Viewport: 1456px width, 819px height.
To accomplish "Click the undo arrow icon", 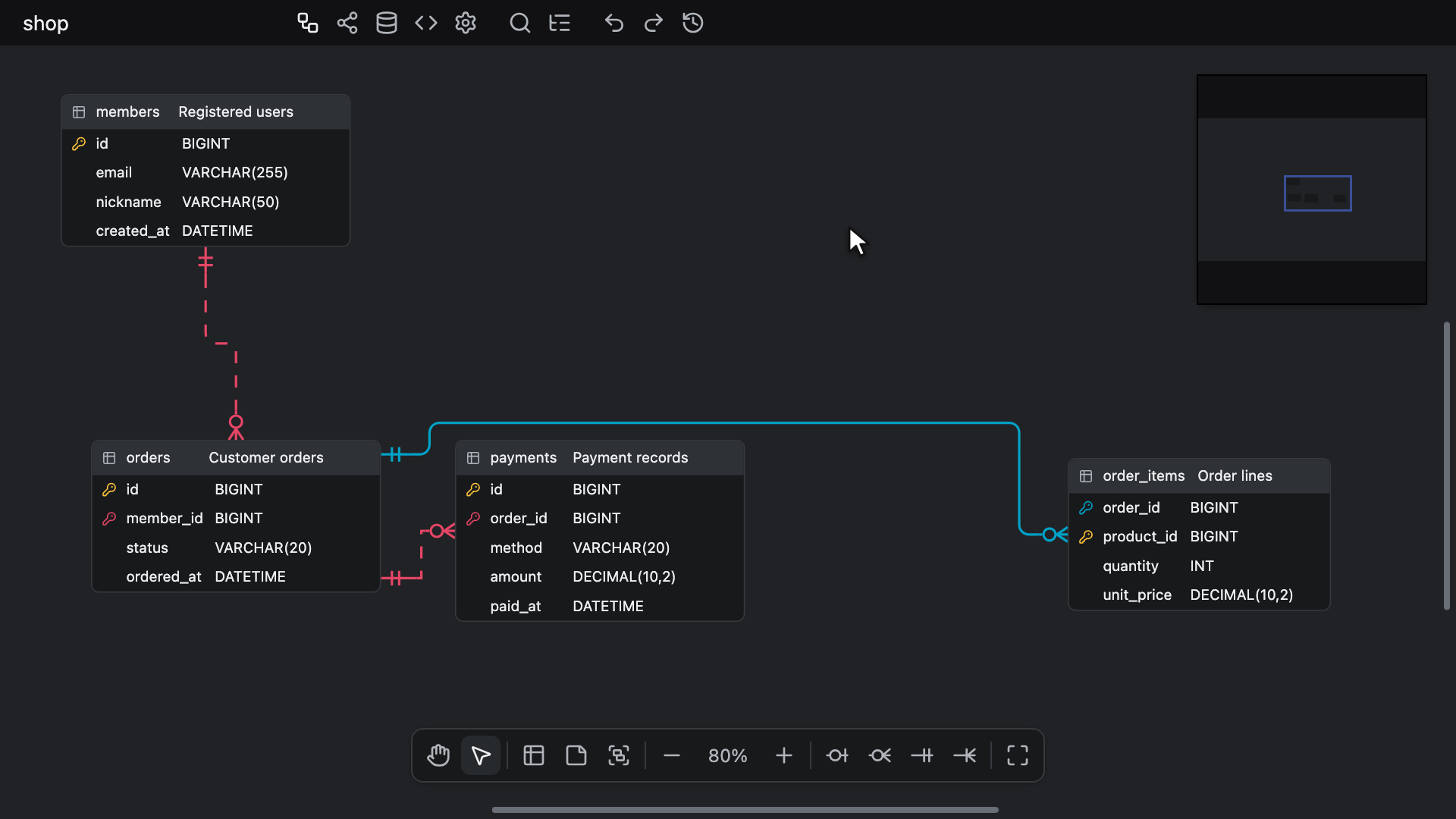I will 614,23.
